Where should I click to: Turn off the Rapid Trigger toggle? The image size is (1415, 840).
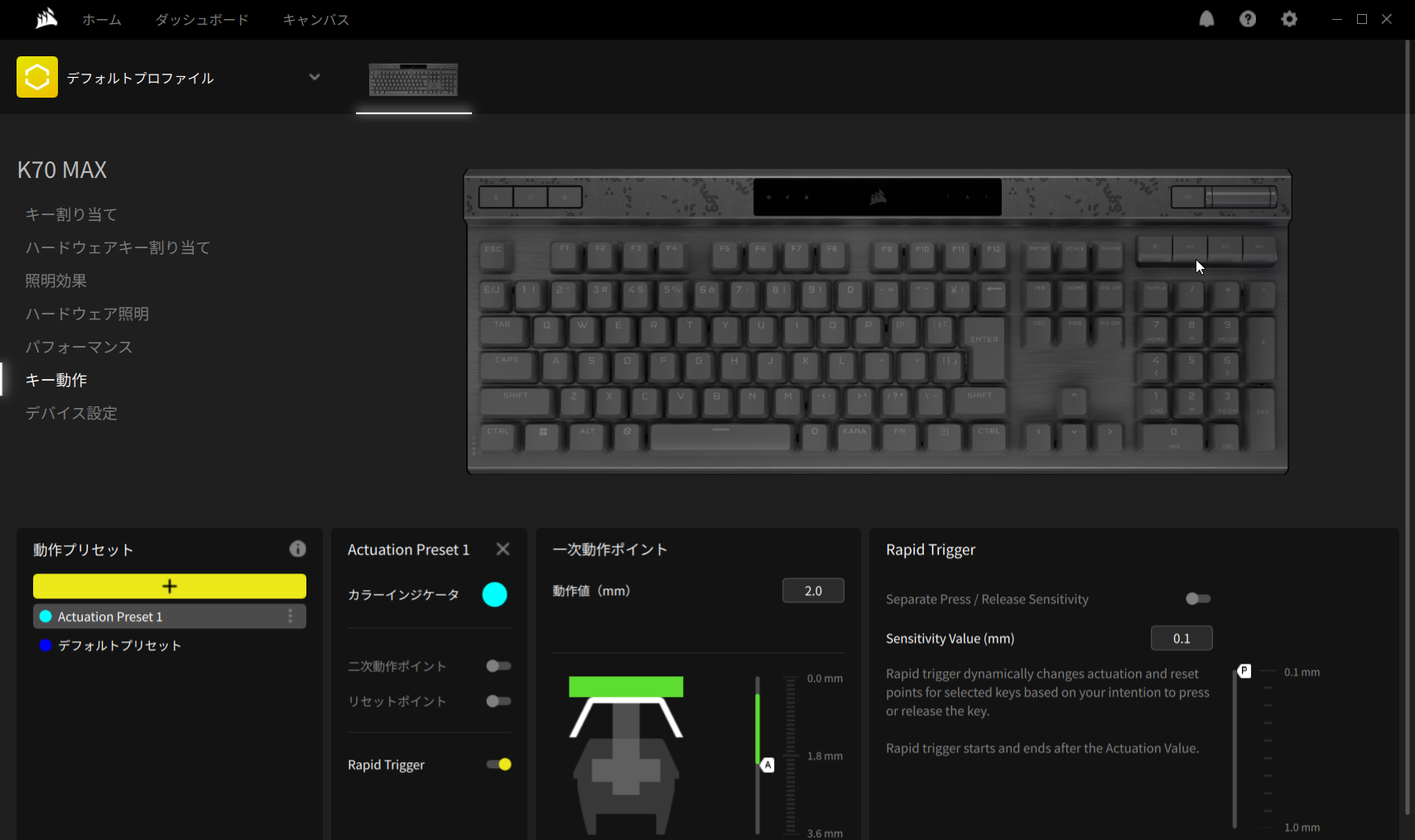[498, 765]
